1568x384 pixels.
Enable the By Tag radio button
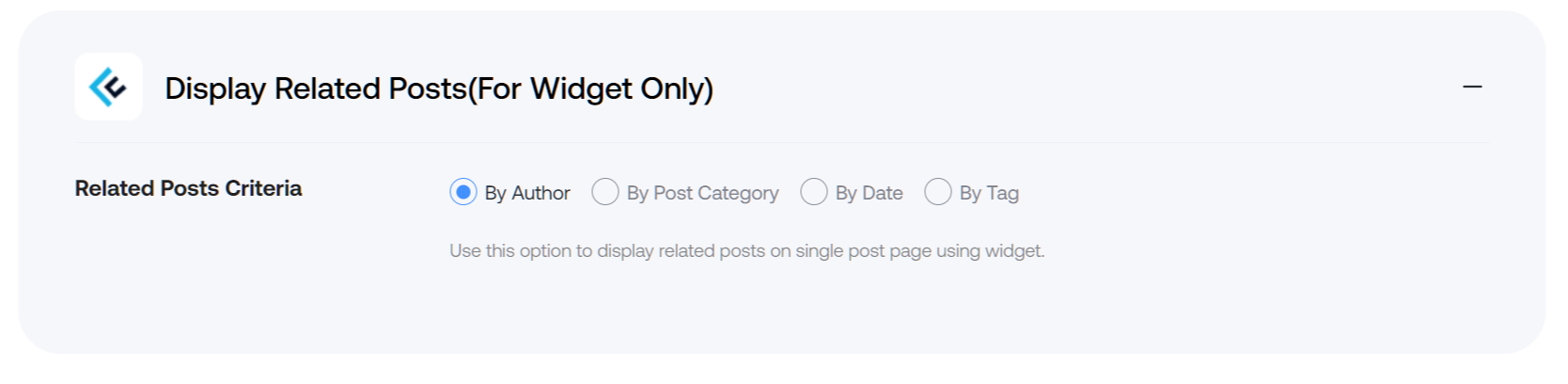pyautogui.click(x=938, y=192)
